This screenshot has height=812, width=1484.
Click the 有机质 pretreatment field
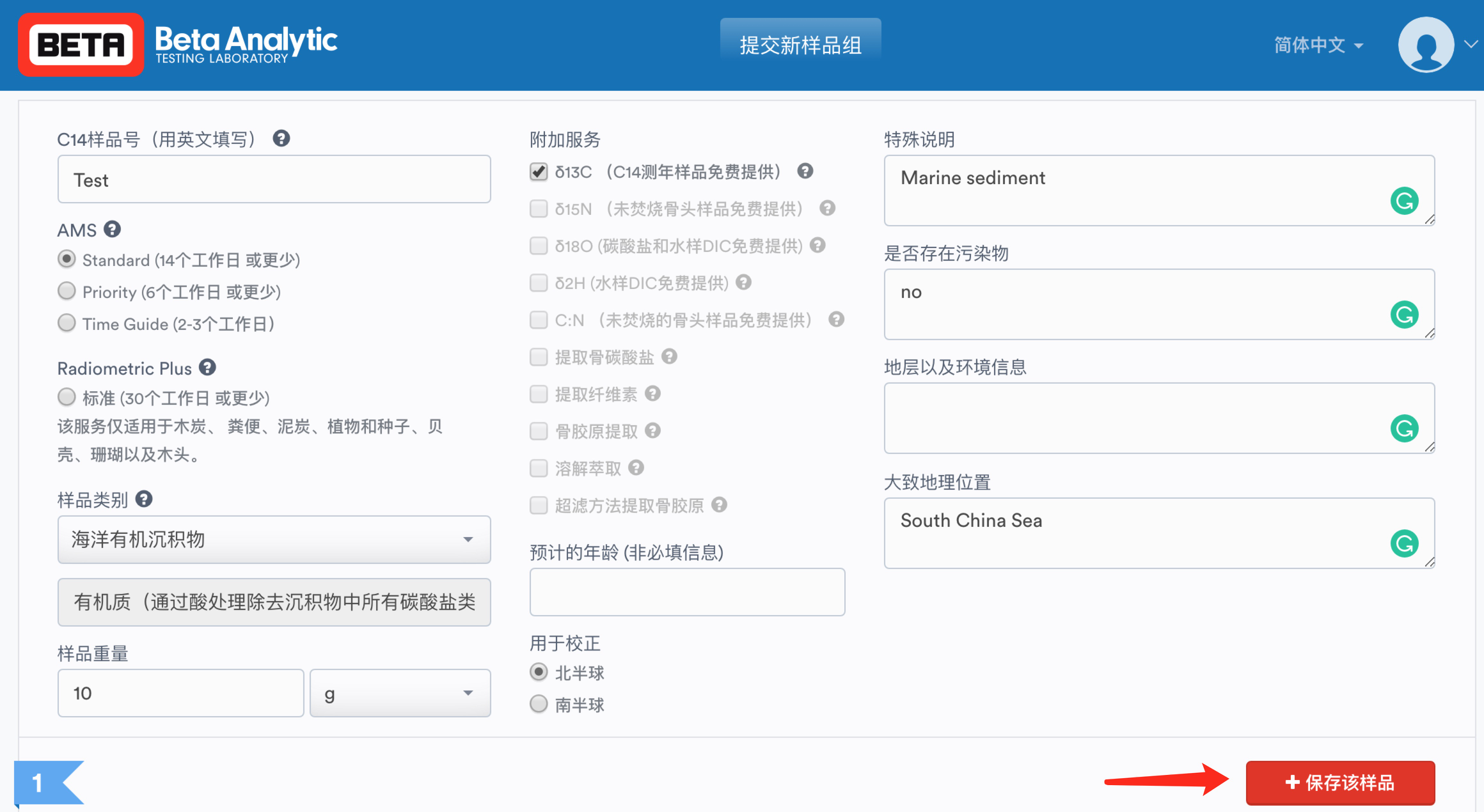point(274,602)
